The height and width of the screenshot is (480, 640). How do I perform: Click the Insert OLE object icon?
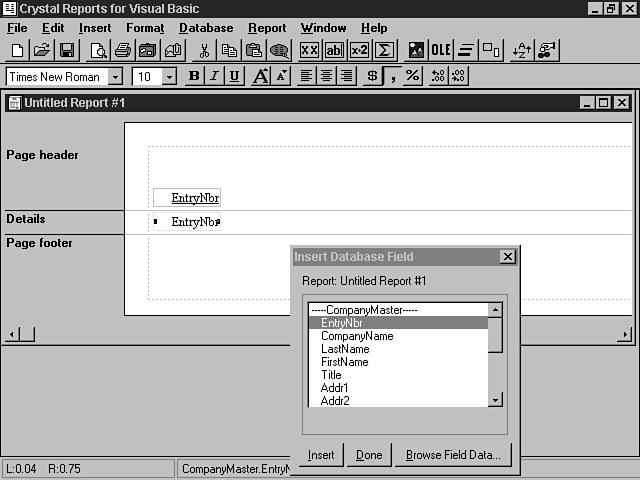(x=440, y=50)
